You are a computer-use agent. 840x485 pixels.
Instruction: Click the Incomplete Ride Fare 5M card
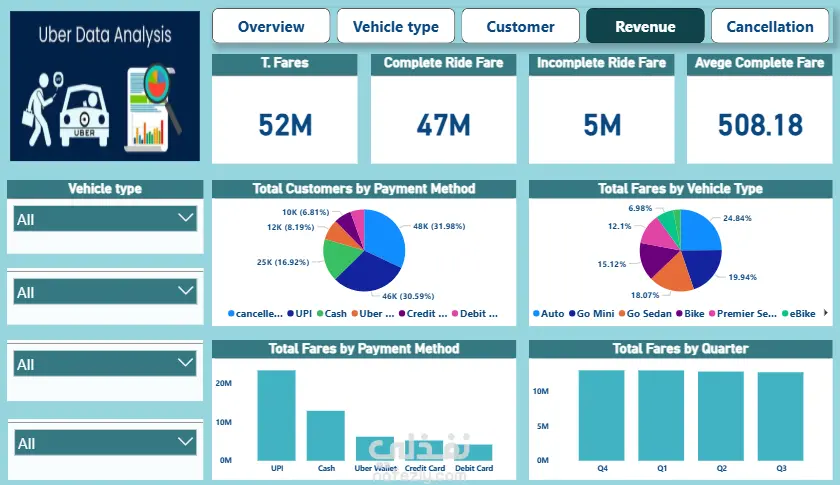[602, 109]
